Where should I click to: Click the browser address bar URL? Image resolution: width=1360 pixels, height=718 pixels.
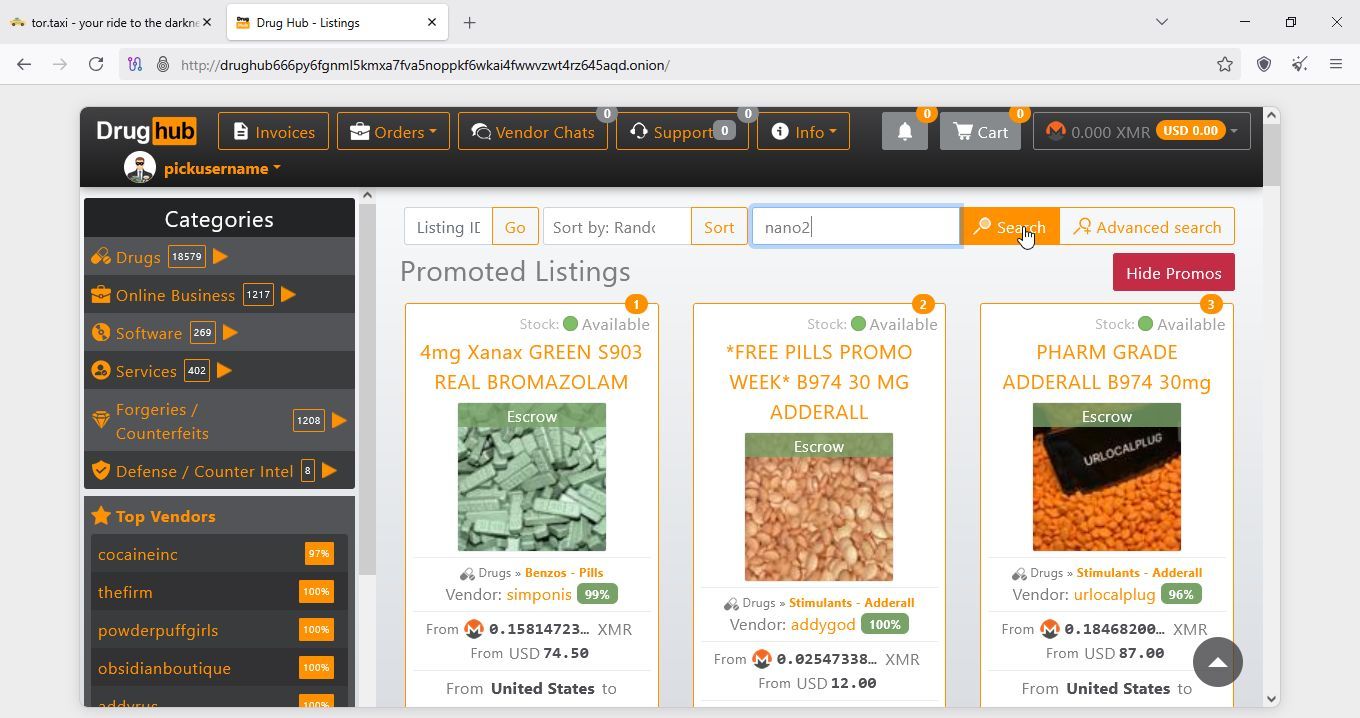(425, 65)
